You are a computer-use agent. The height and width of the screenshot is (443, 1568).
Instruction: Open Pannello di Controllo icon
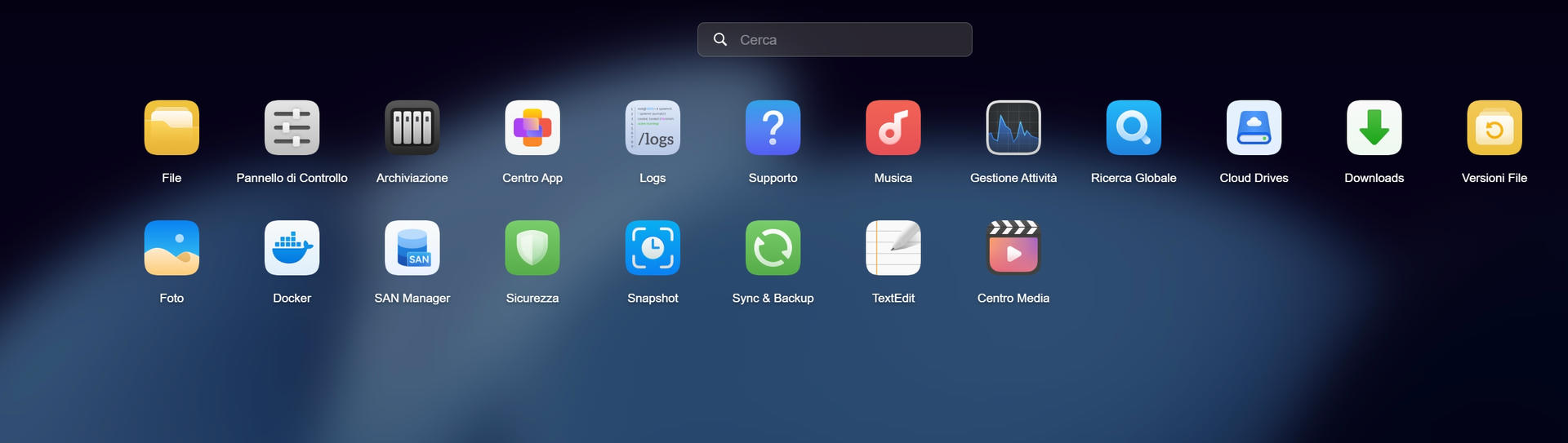tap(292, 127)
